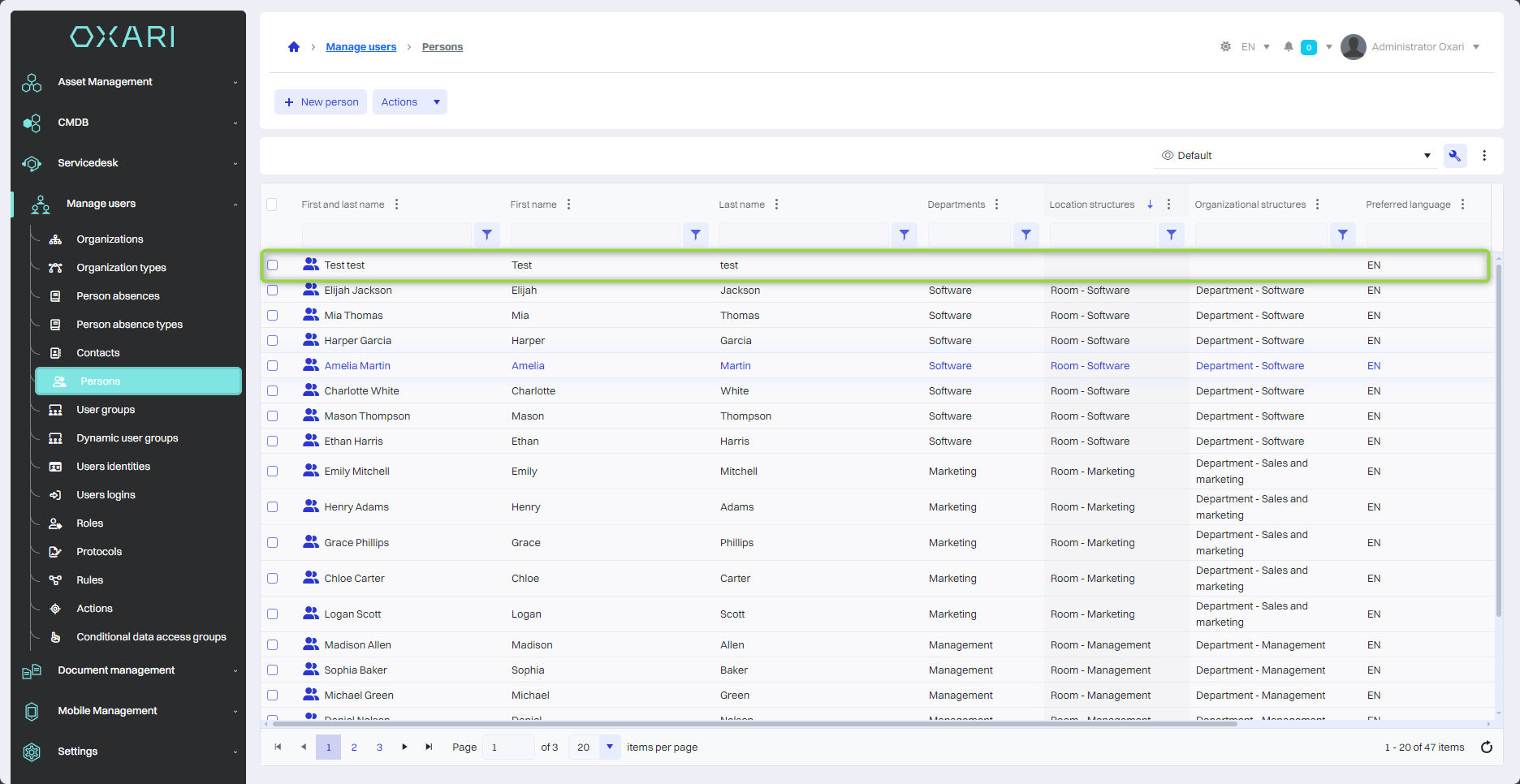Click the New person button
Screen dimensions: 1520x784
pos(321,102)
